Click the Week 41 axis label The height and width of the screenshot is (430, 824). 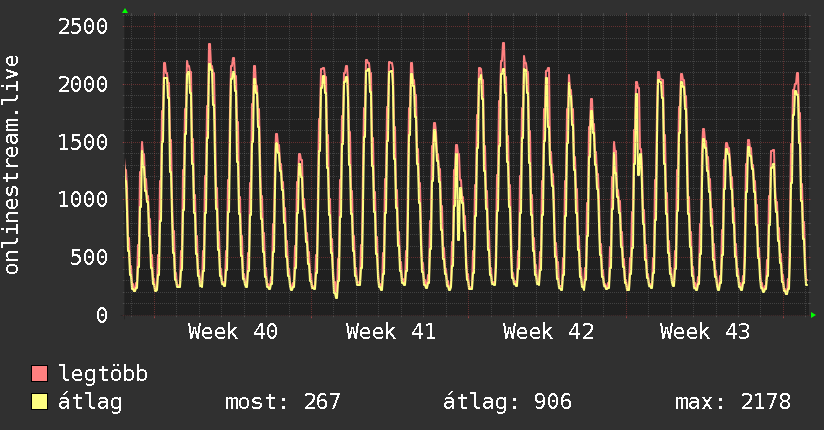click(x=390, y=332)
